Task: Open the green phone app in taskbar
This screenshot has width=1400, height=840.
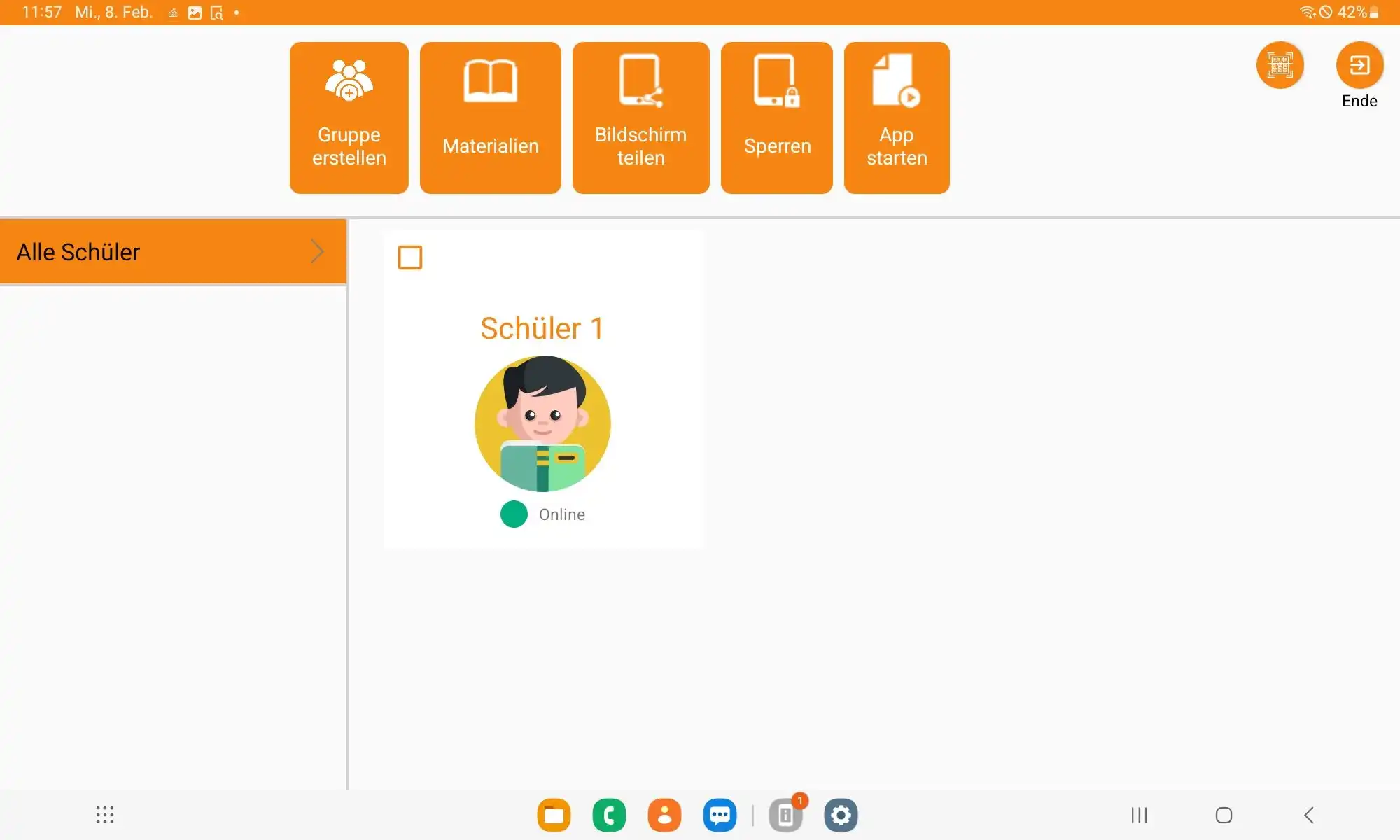Action: pos(609,815)
